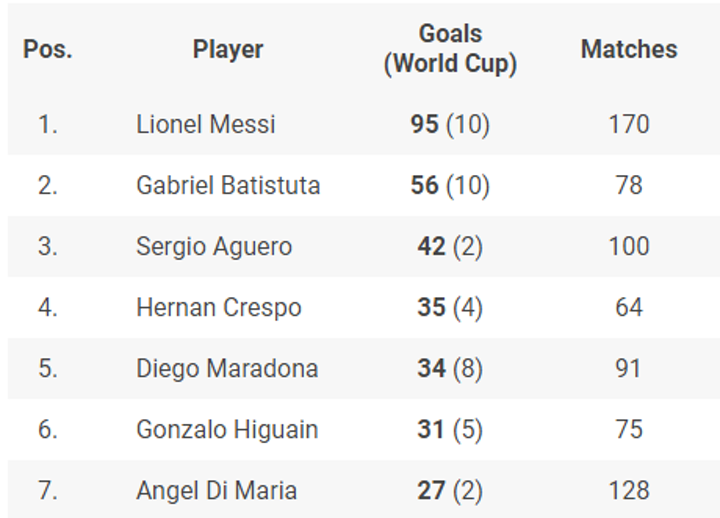Select the Gabriel Batistuta name cell
This screenshot has width=720, height=518.
click(x=228, y=186)
